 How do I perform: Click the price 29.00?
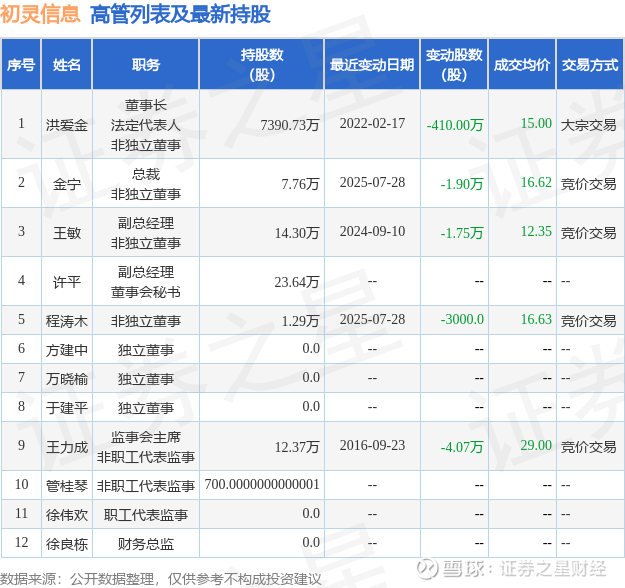[536, 445]
